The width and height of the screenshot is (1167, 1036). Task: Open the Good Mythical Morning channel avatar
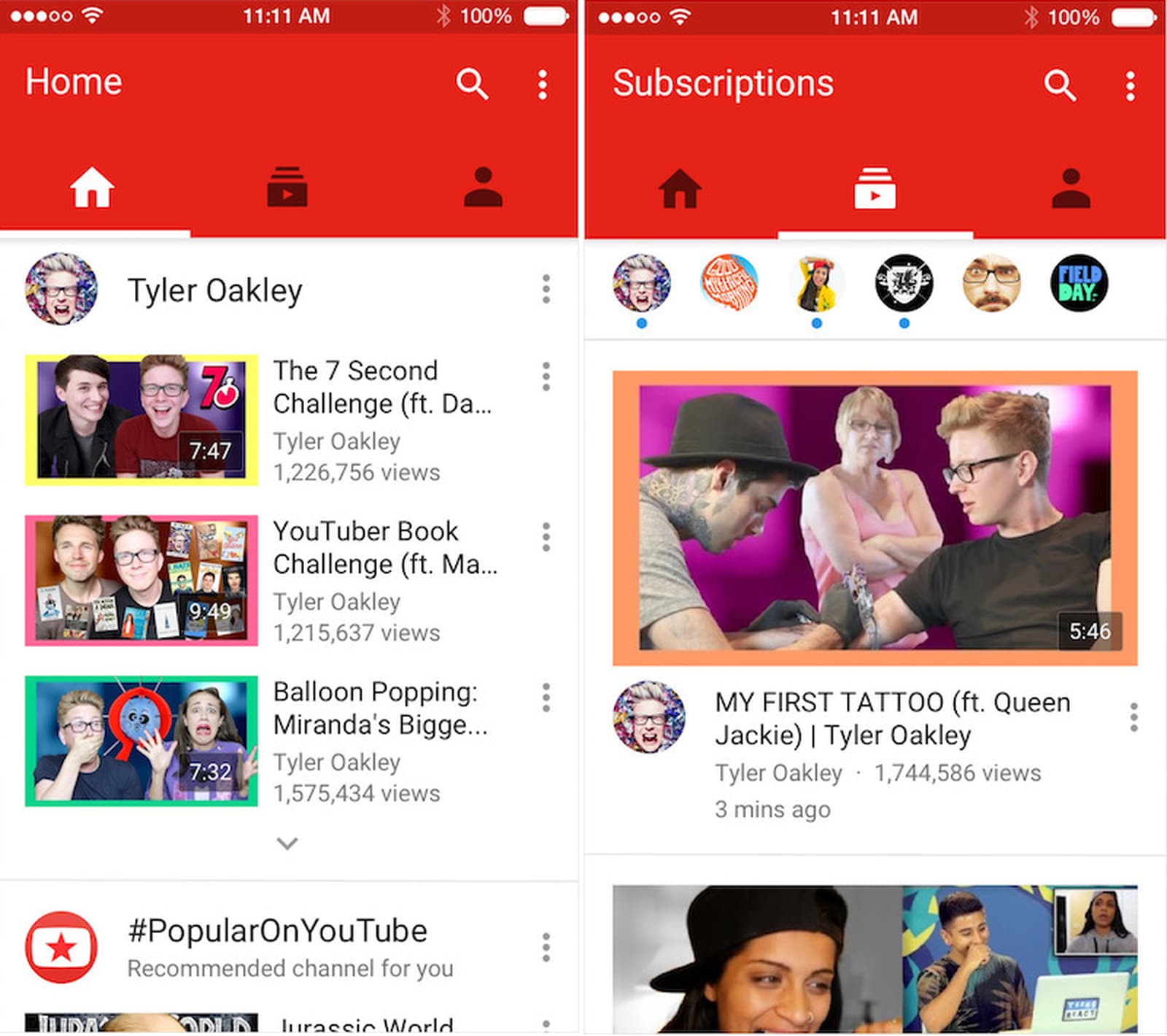click(x=729, y=286)
